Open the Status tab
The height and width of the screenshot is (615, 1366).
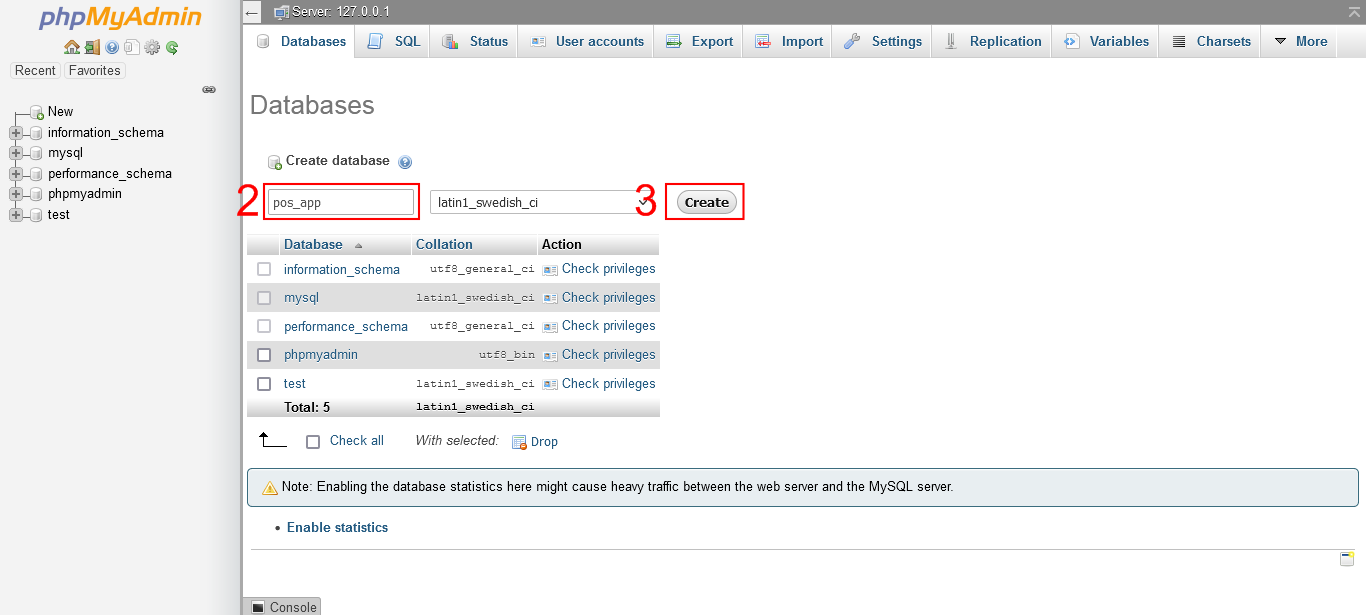tap(475, 42)
